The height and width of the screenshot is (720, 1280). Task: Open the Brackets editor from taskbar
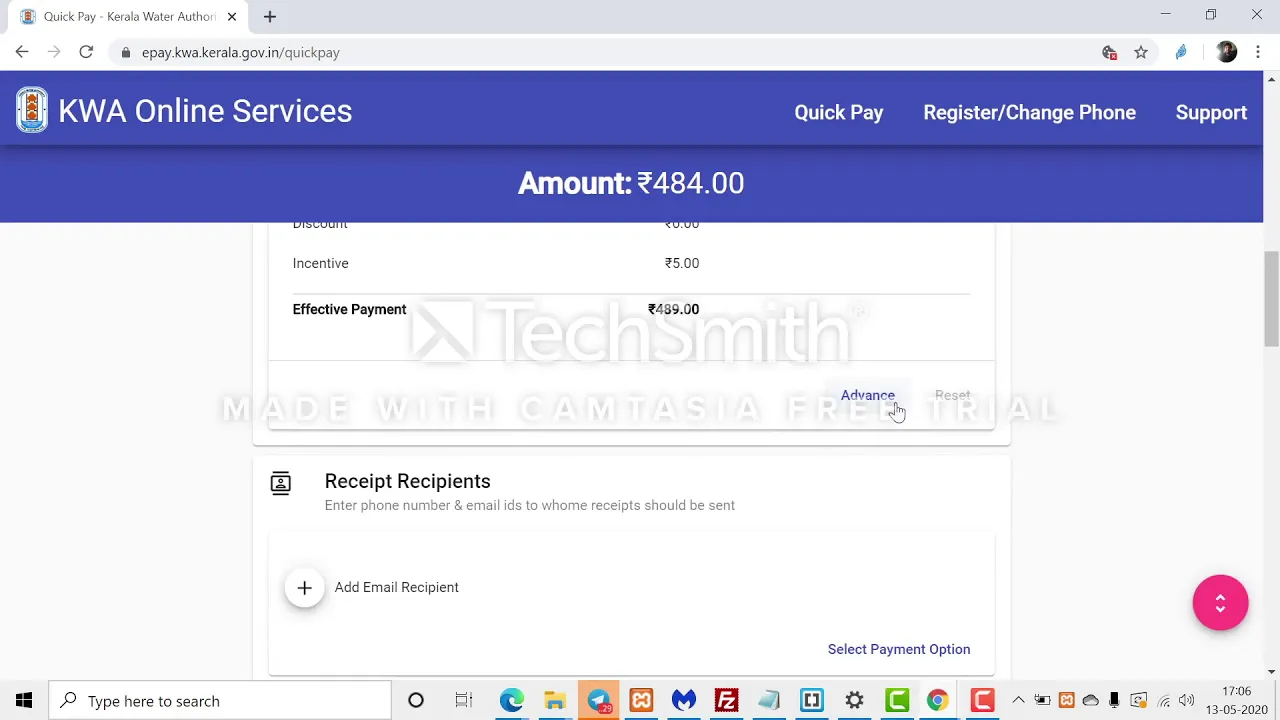pyautogui.click(x=812, y=701)
